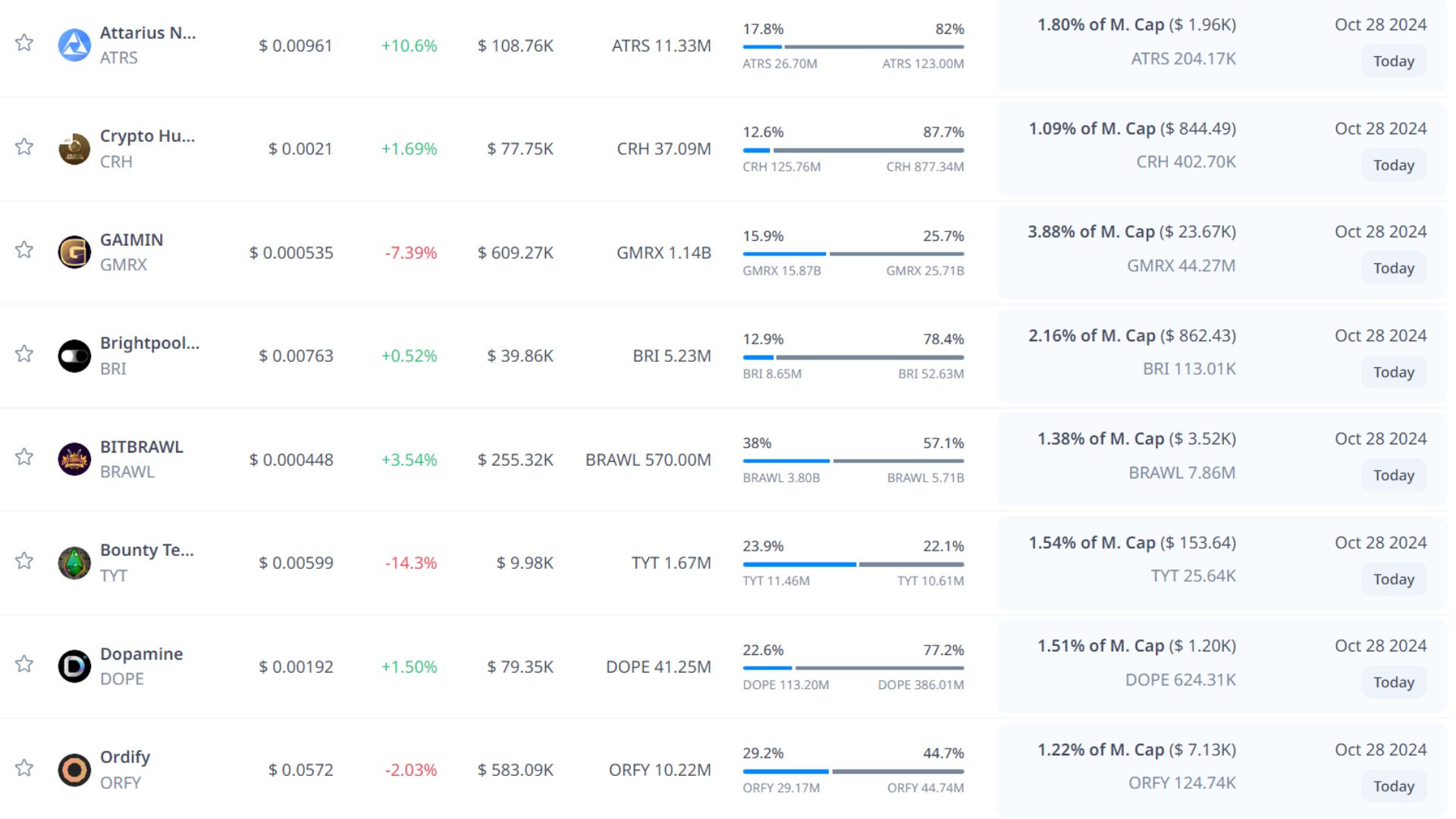Click the Ordify orange circle logo
Viewport: 1456px width, 819px height.
point(74,770)
